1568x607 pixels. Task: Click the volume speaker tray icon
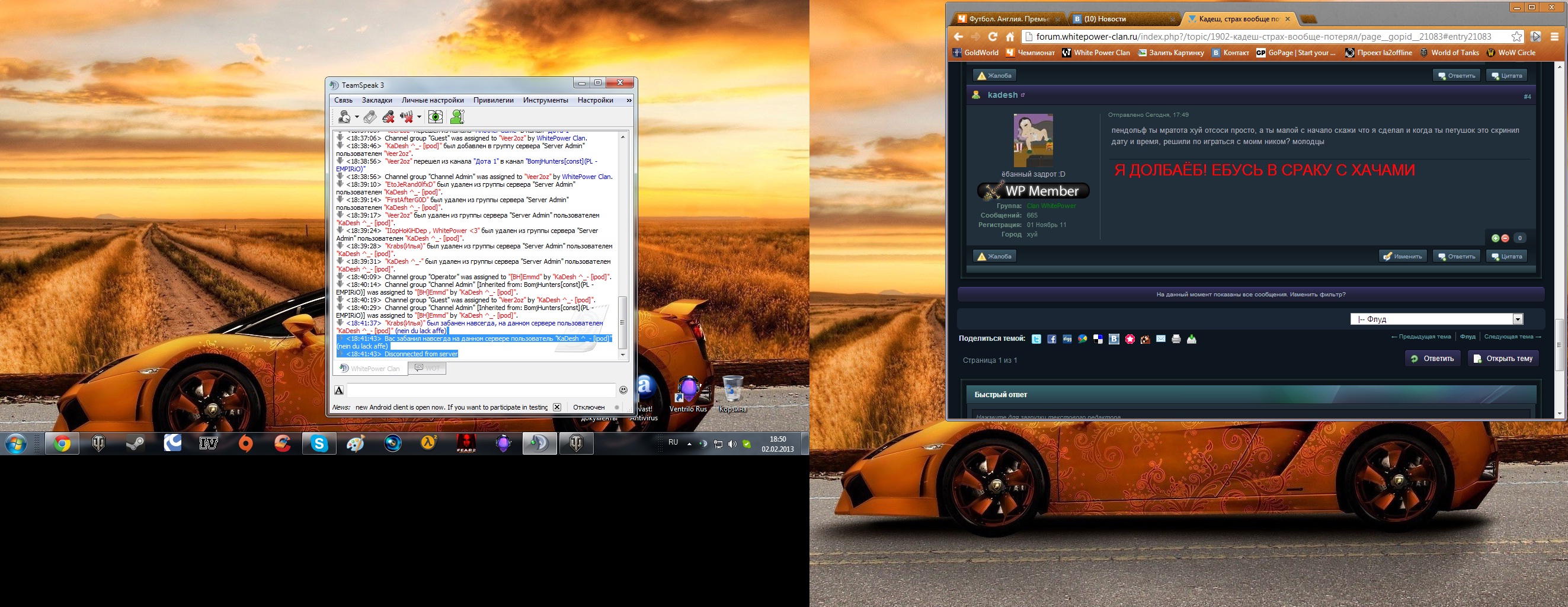coord(732,444)
